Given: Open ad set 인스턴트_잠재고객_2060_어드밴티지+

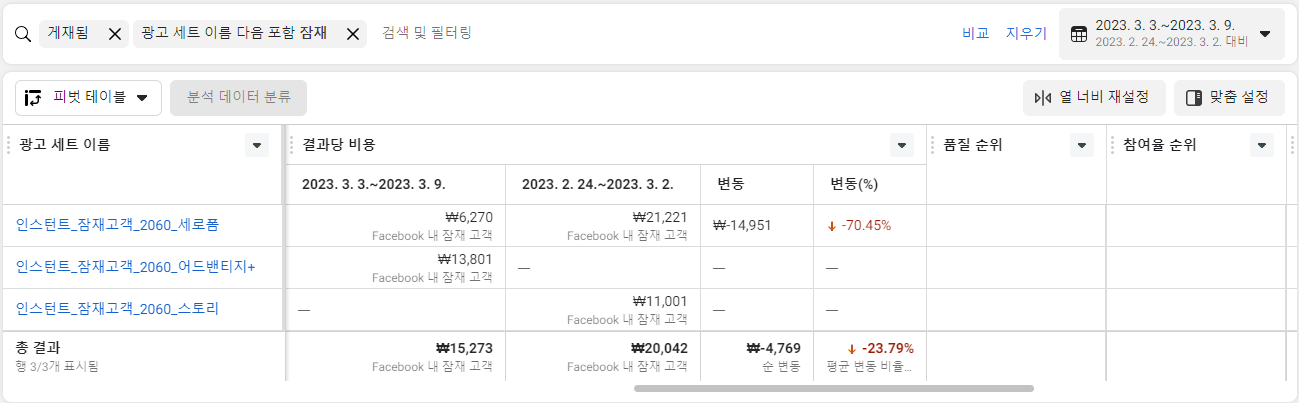Looking at the screenshot, I should tap(135, 267).
